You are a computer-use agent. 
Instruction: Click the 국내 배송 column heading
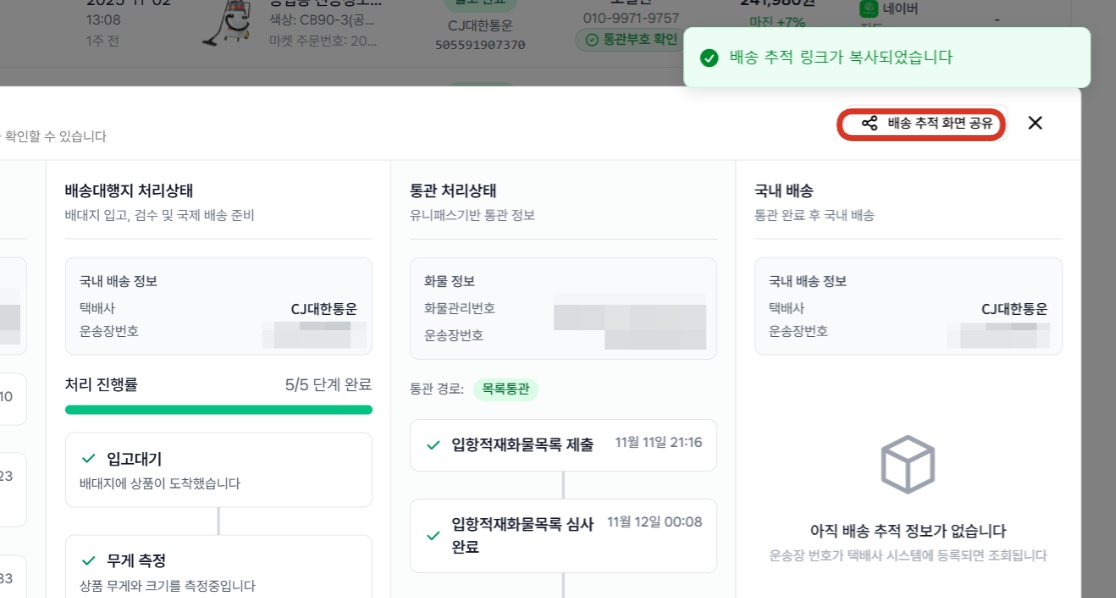coord(784,191)
